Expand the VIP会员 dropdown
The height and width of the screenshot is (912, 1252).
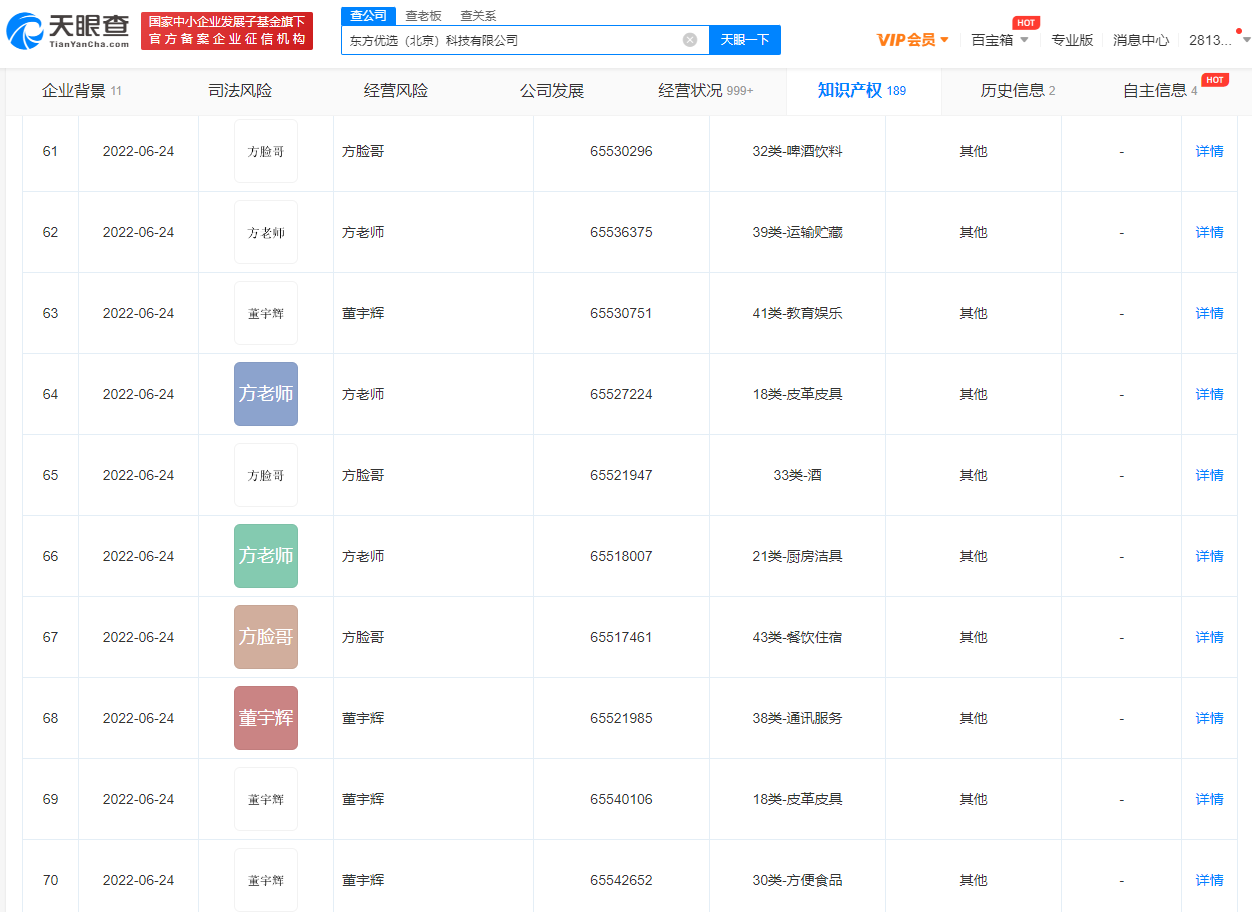point(913,40)
